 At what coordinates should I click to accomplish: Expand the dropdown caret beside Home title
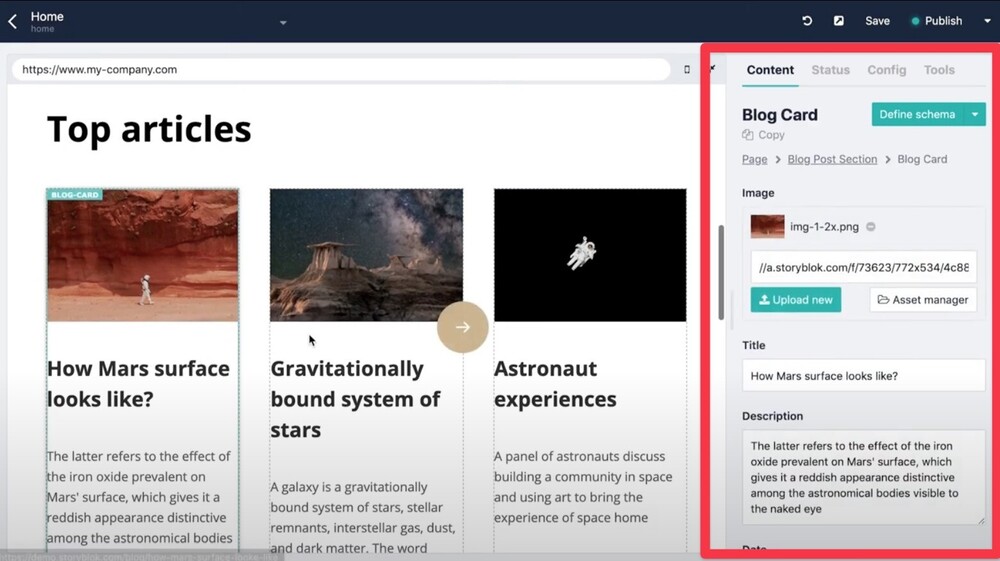click(283, 23)
